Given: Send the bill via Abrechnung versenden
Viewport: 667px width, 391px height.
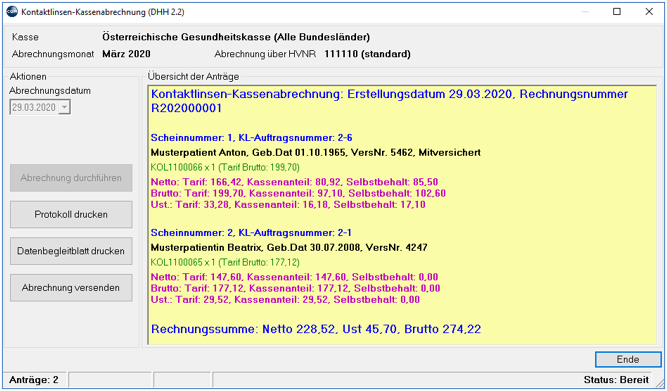Looking at the screenshot, I should tap(71, 288).
